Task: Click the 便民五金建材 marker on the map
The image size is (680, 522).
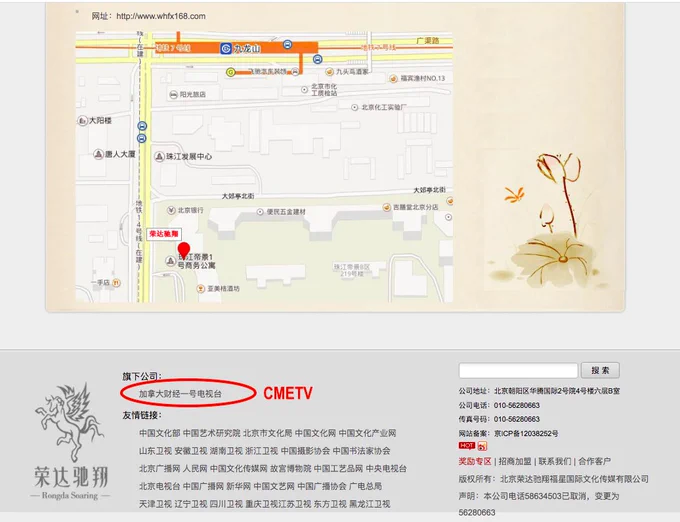Action: 260,212
